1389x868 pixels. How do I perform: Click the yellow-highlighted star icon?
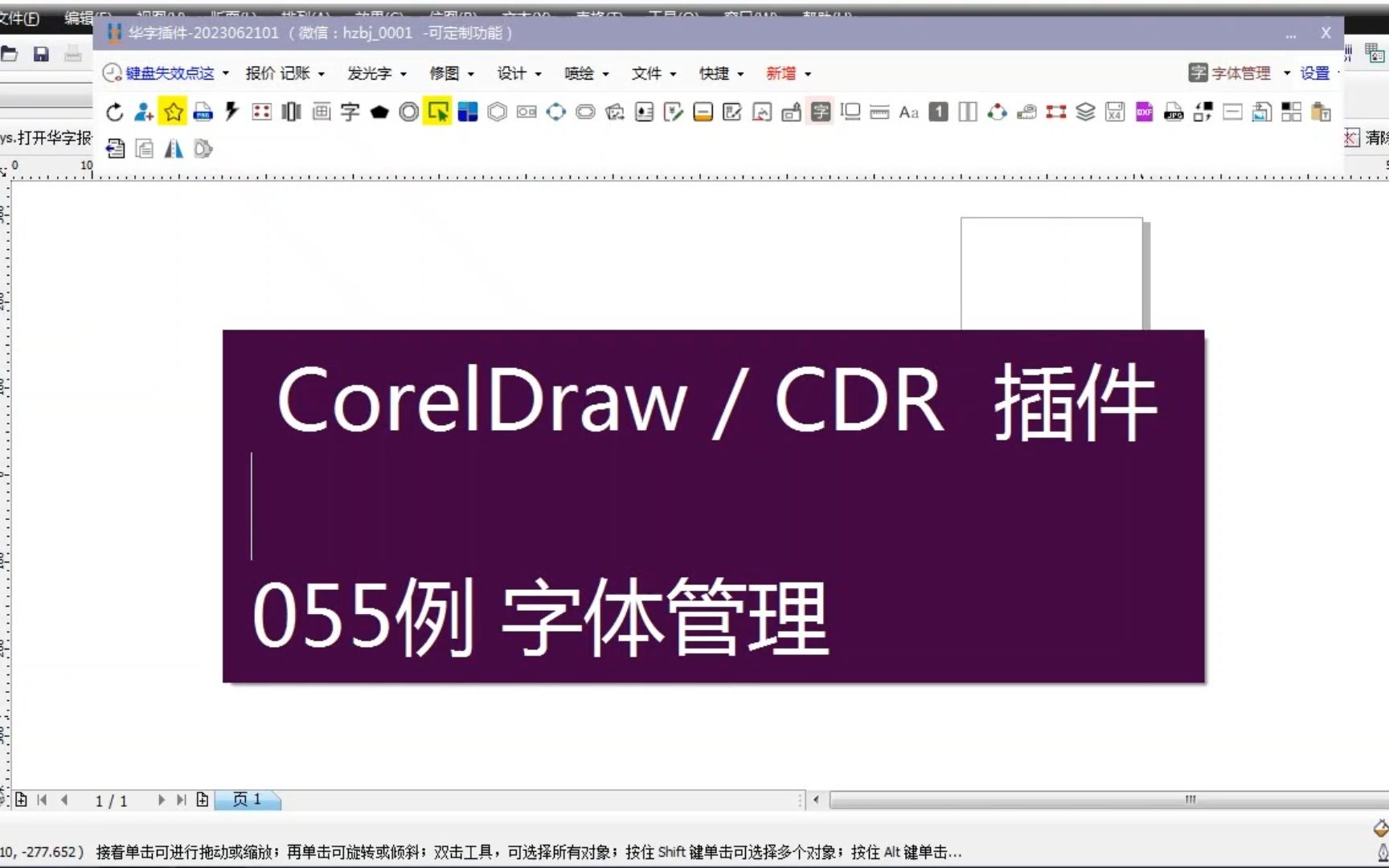point(173,112)
